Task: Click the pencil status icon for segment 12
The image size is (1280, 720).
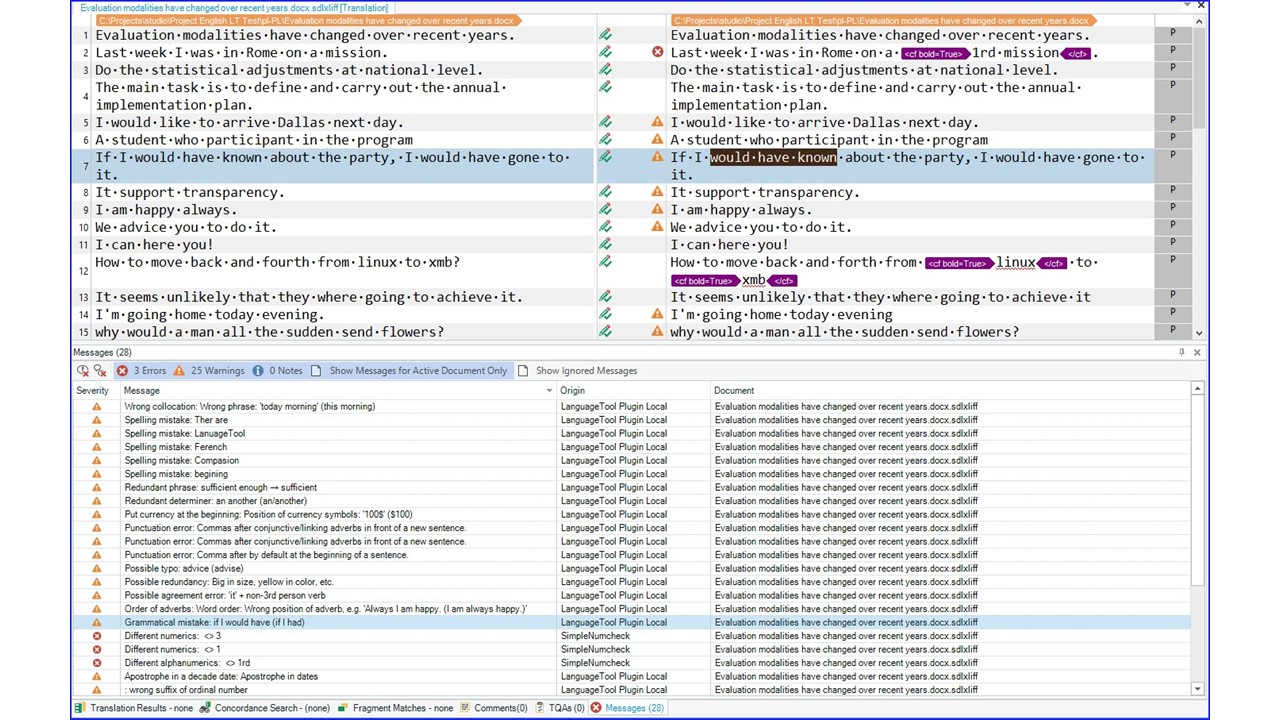Action: pos(605,262)
